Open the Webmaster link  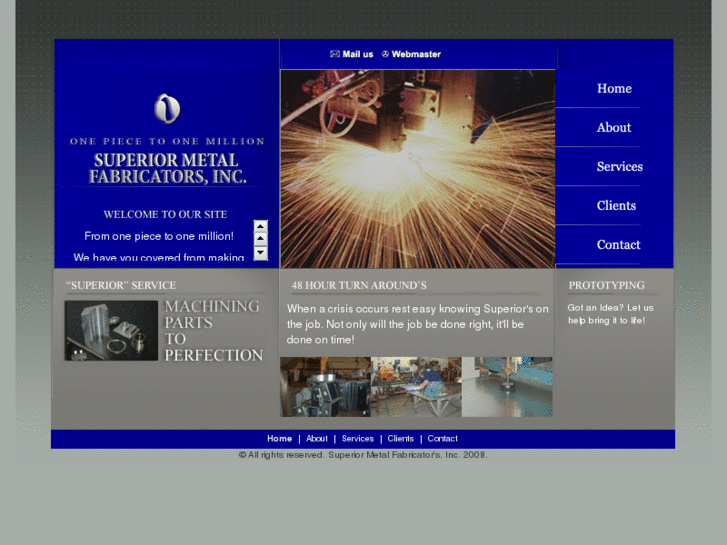pyautogui.click(x=416, y=54)
